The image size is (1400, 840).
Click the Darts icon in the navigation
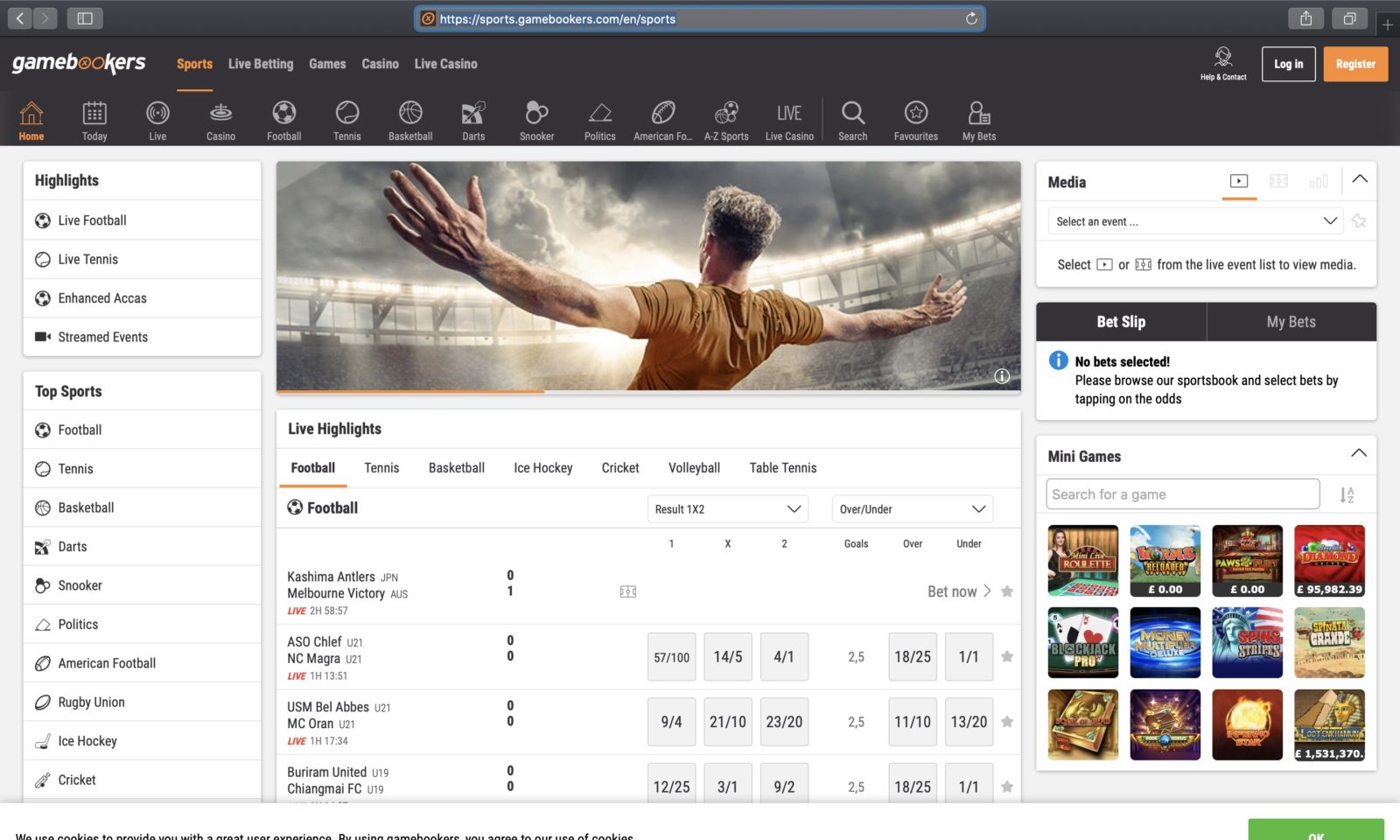click(472, 120)
